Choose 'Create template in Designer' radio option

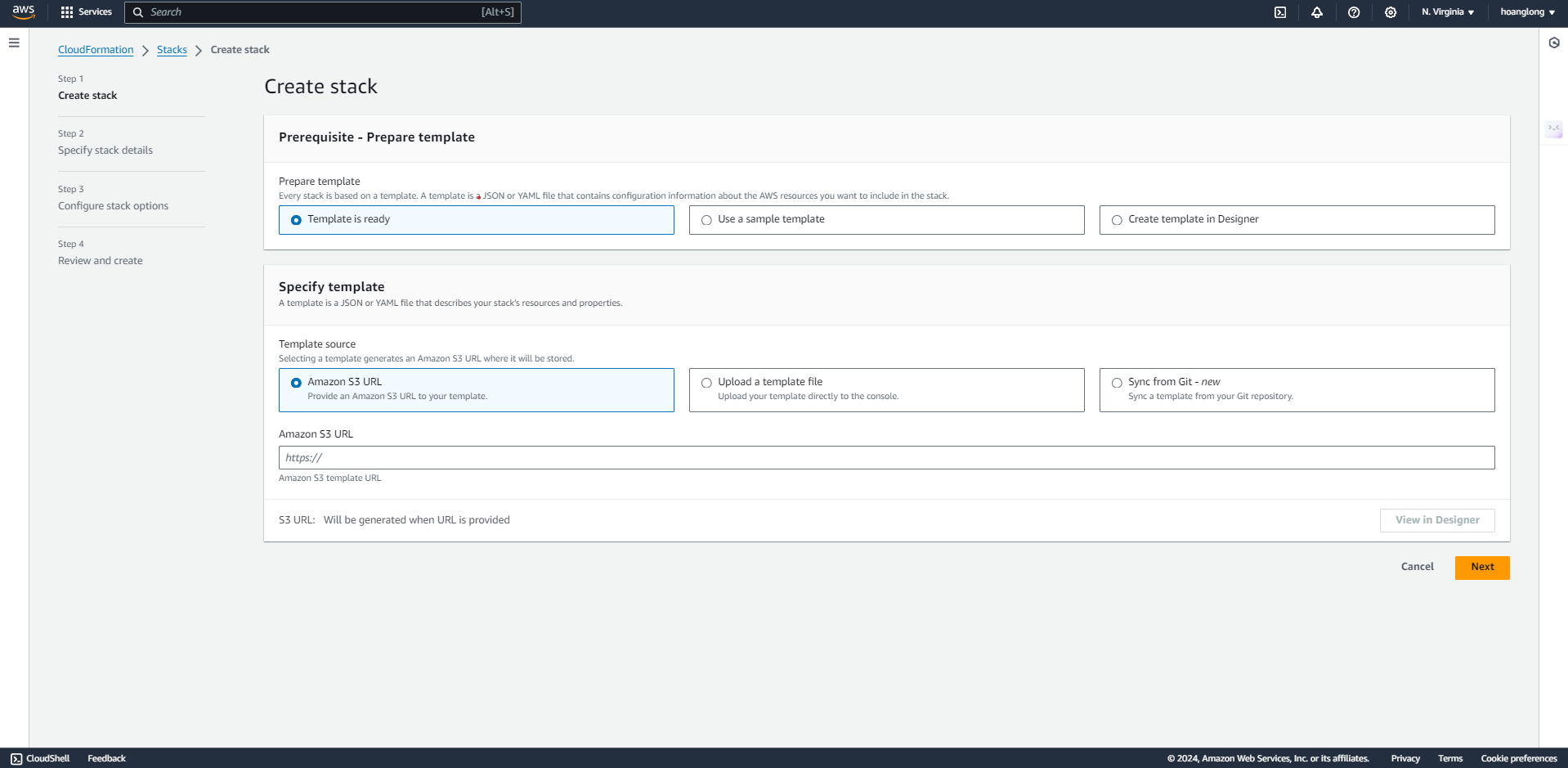point(1118,220)
